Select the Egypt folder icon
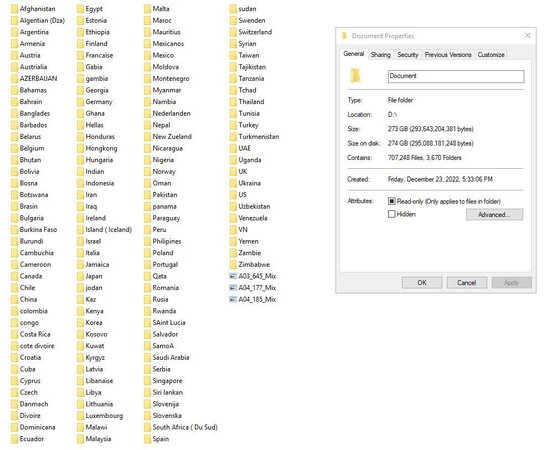The height and width of the screenshot is (450, 547). click(80, 9)
